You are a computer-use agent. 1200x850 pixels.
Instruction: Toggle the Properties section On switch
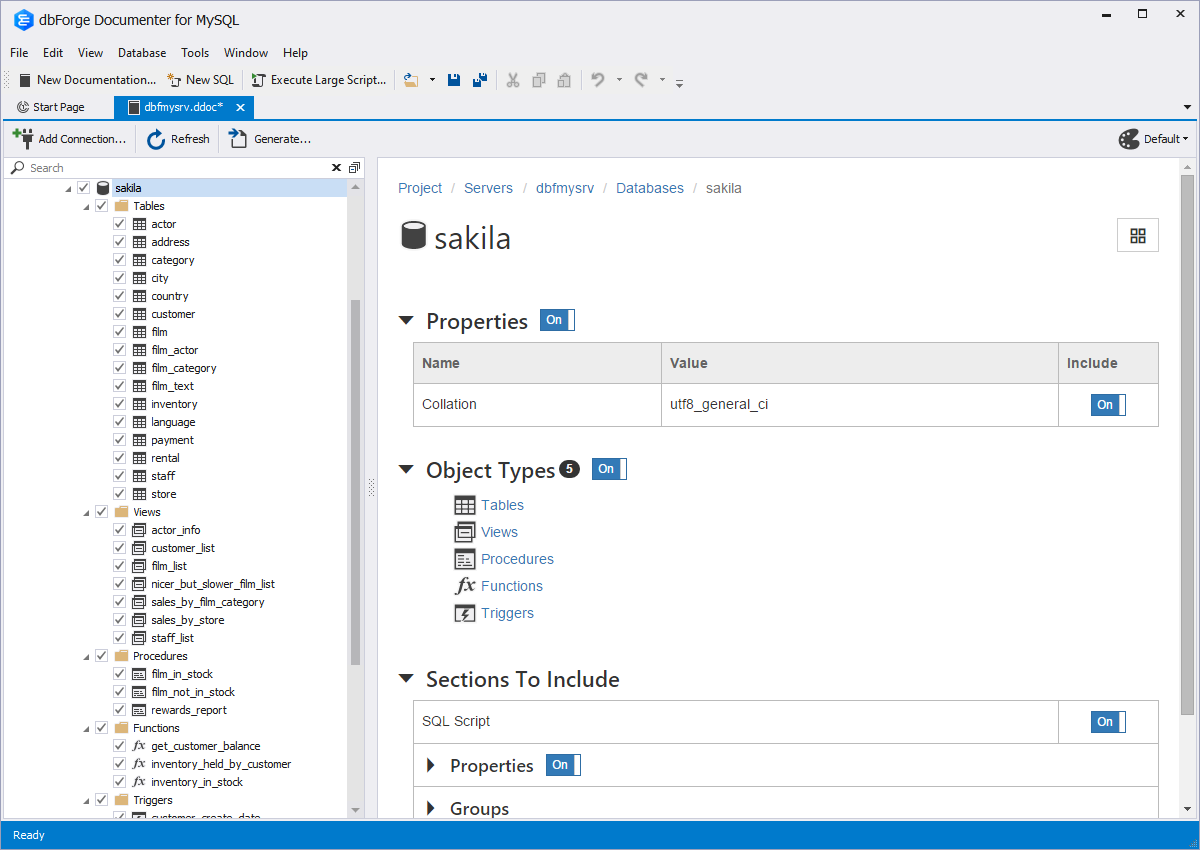[556, 320]
